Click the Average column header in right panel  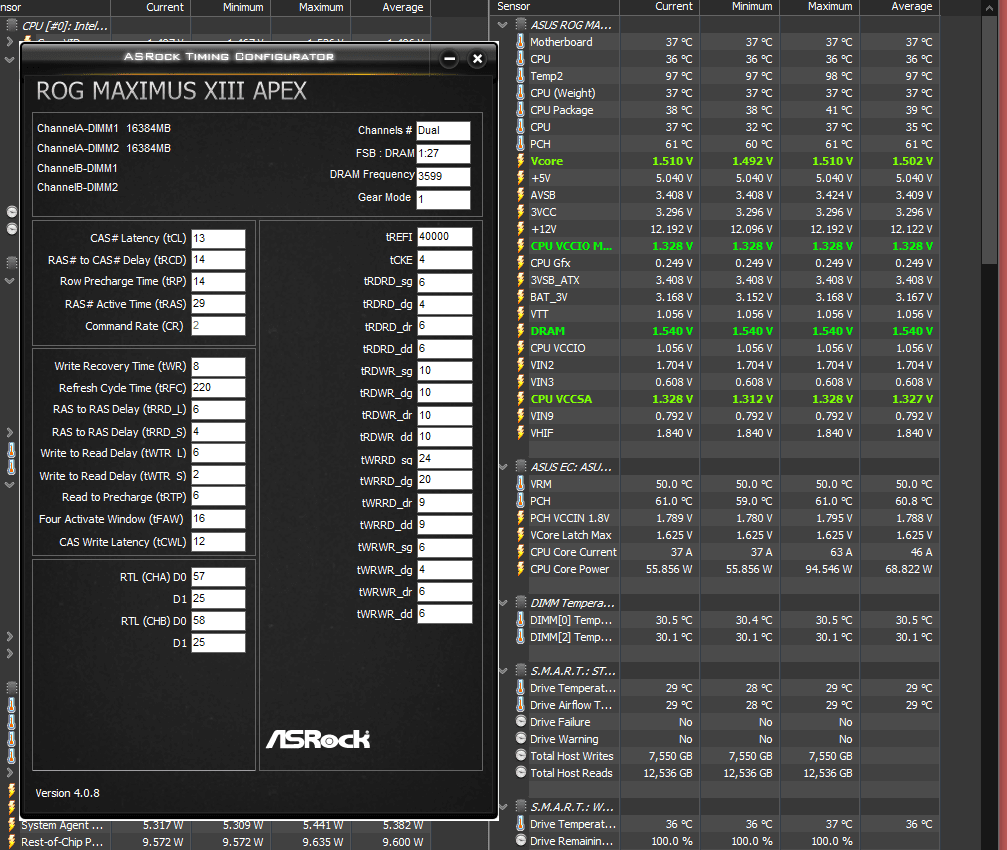tap(899, 7)
